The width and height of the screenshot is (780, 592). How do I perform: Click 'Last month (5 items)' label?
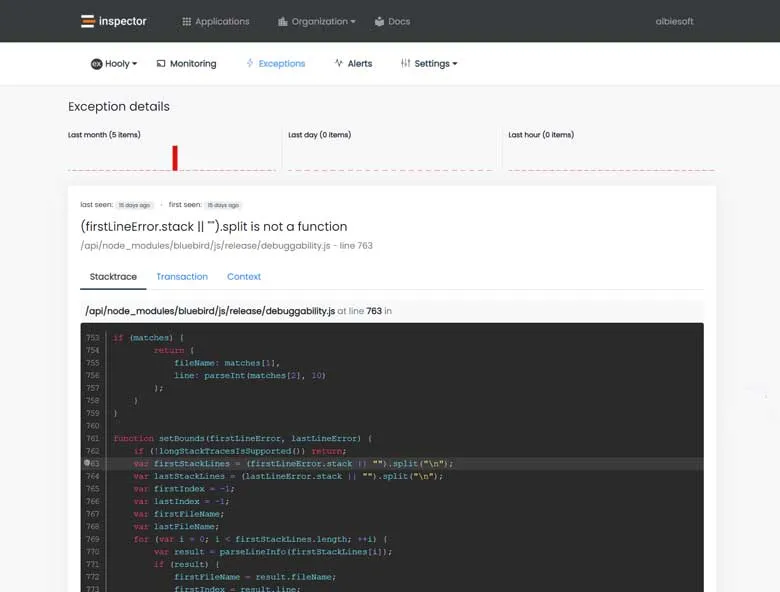coord(104,135)
